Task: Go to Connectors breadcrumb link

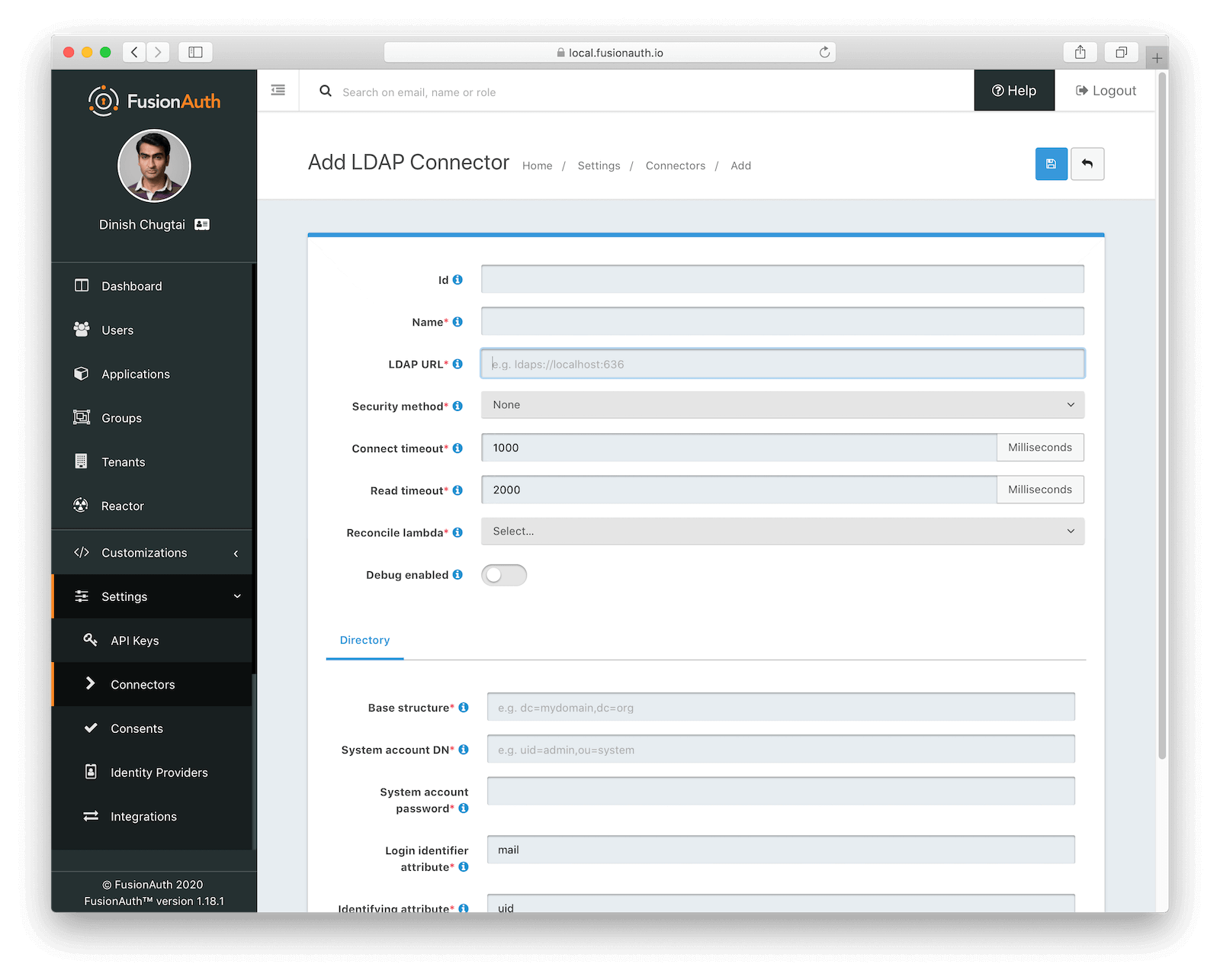Action: click(676, 165)
